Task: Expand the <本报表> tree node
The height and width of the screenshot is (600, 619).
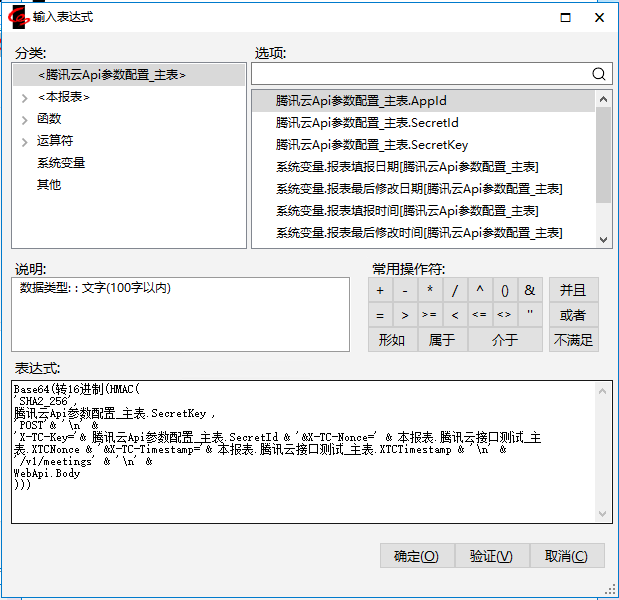Action: [24, 97]
